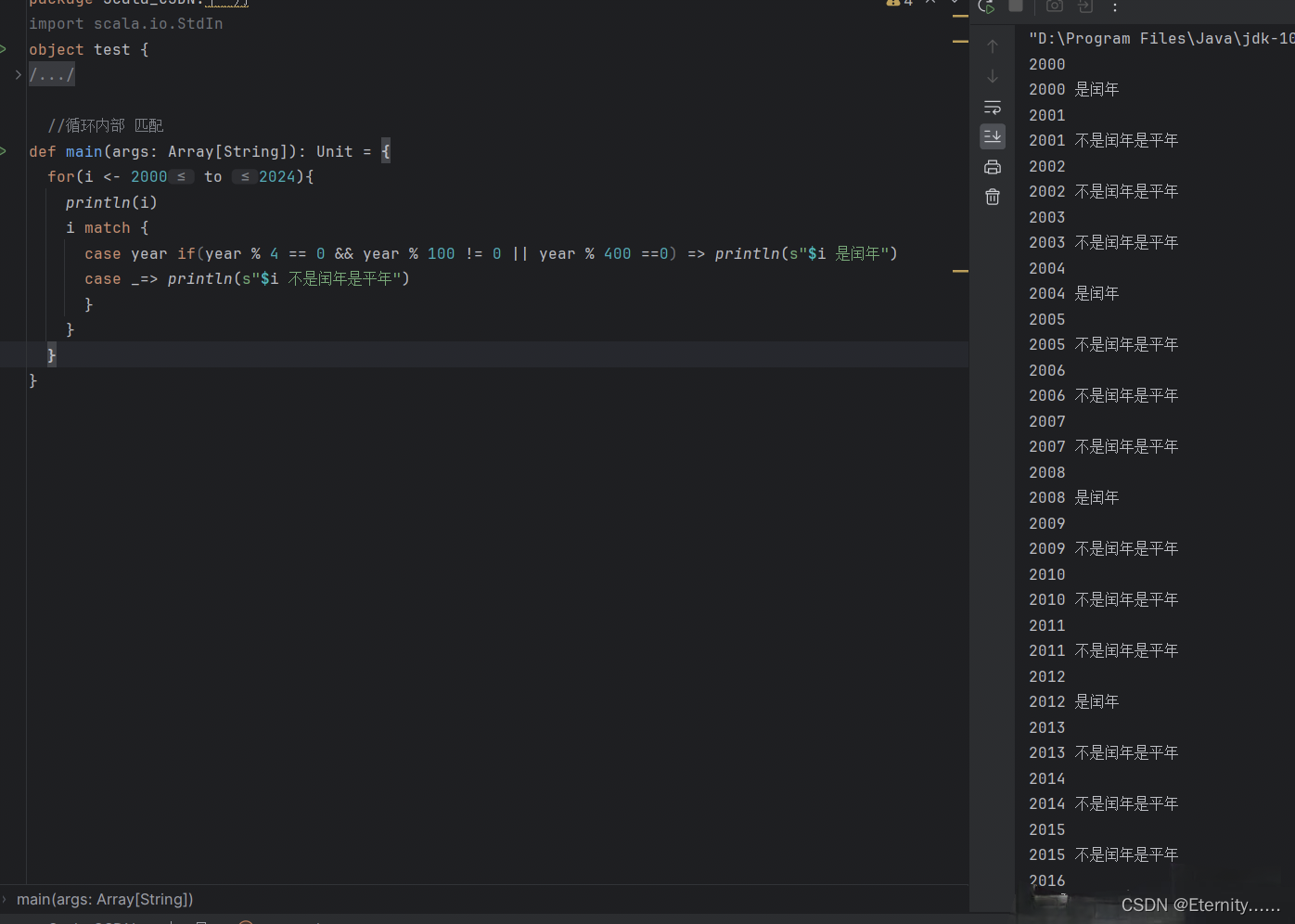Toggle soft-wrap in the console
Screen dimensions: 1295x924
(993, 107)
